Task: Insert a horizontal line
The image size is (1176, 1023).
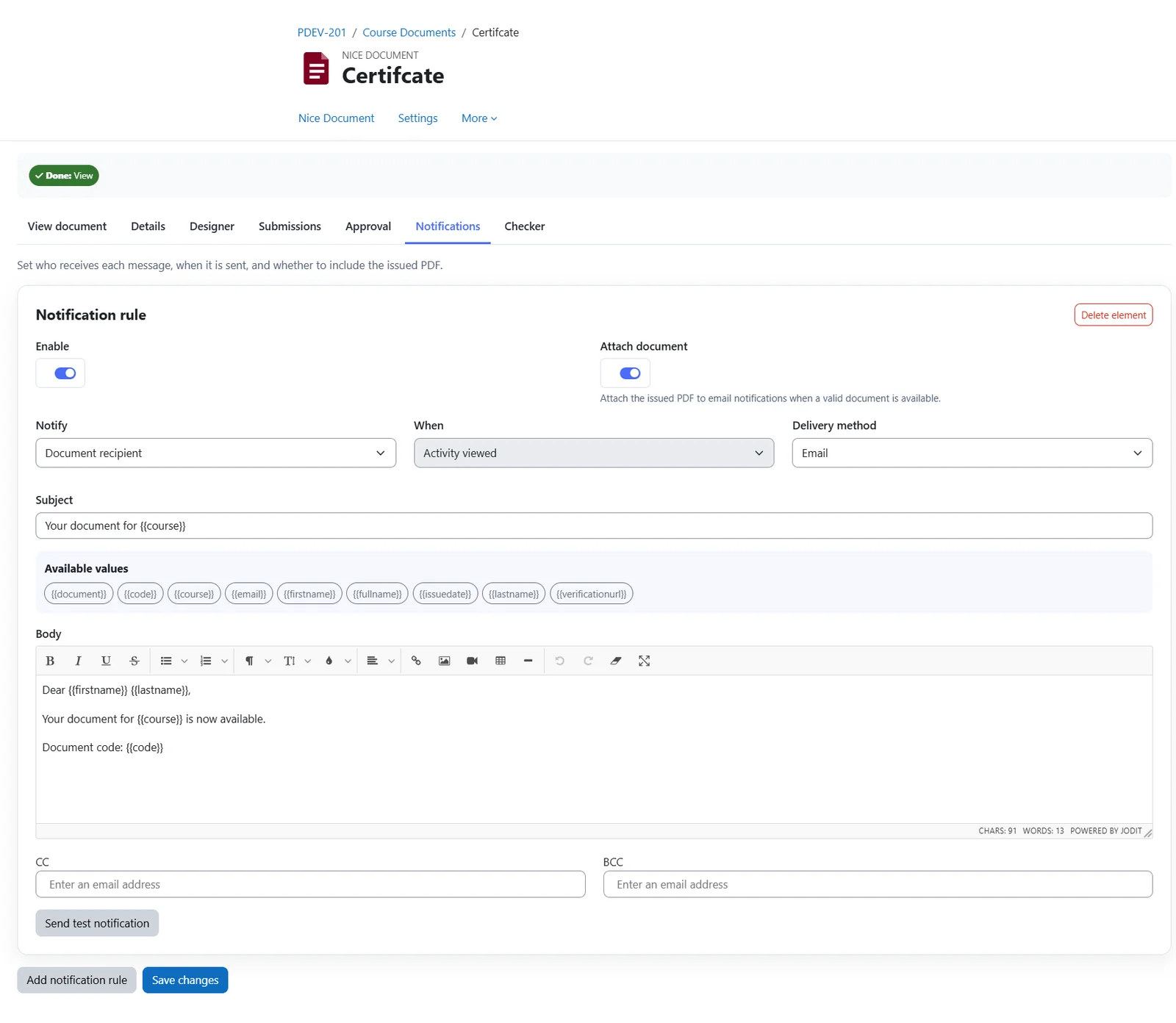Action: [528, 661]
